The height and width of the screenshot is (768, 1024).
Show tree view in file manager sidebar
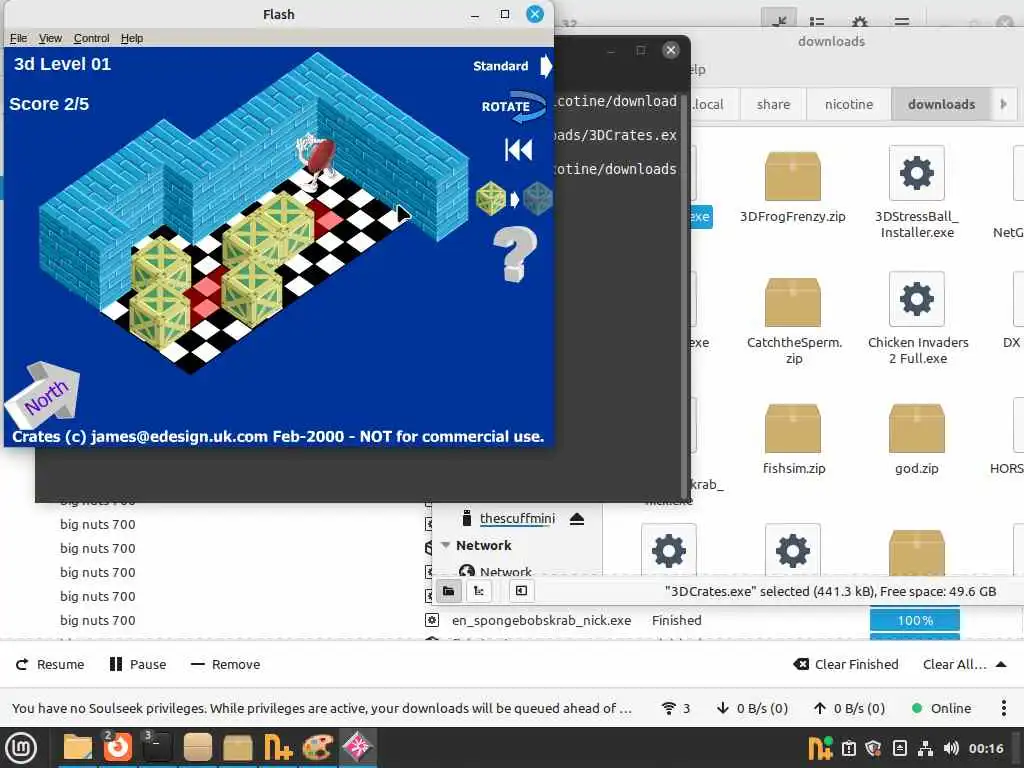click(479, 591)
